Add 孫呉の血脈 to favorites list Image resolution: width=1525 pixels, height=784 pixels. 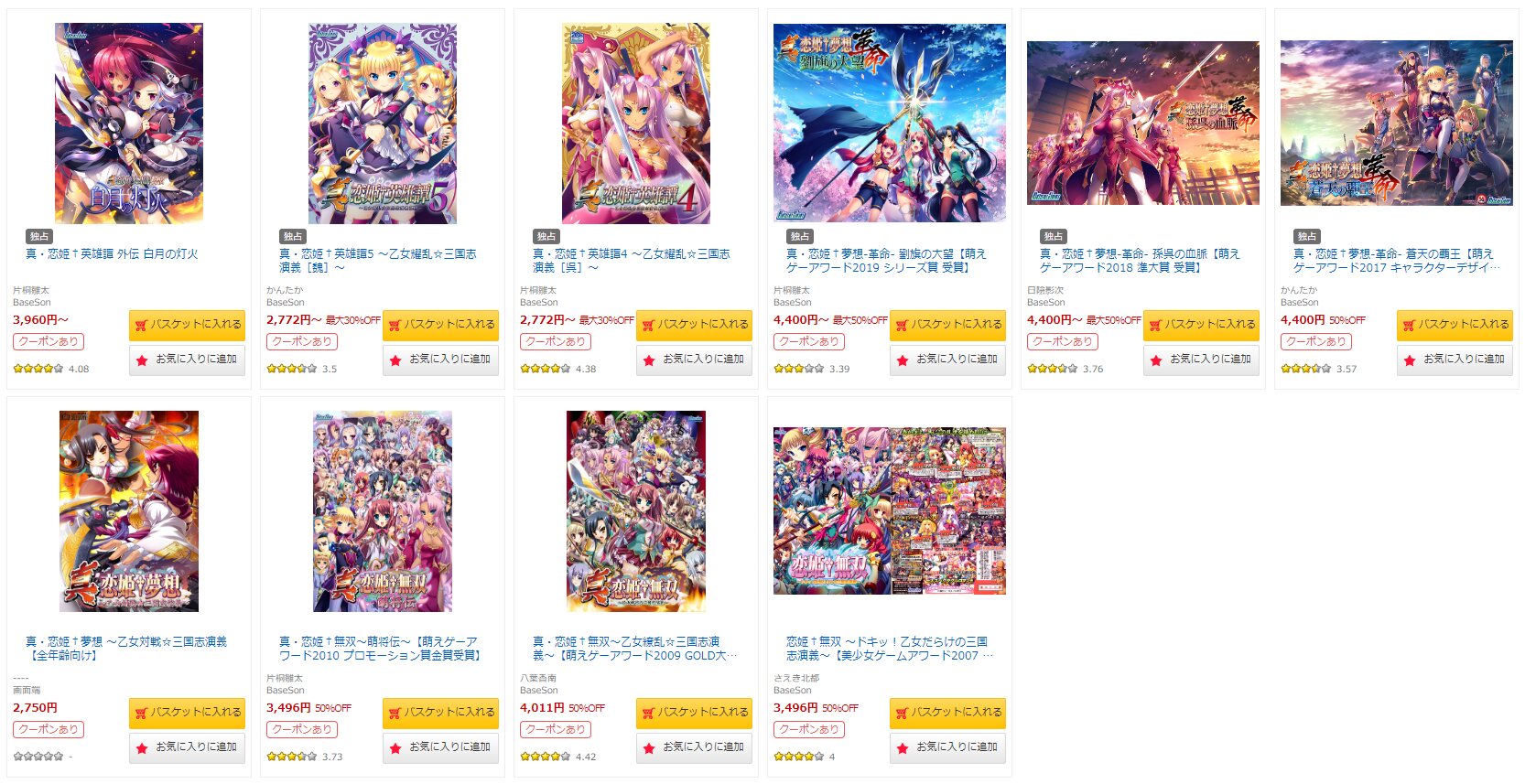point(1201,360)
